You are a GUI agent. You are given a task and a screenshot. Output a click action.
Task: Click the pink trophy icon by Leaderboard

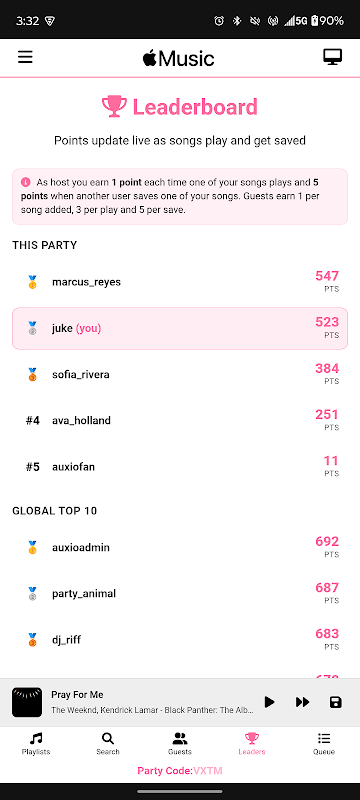tap(114, 107)
